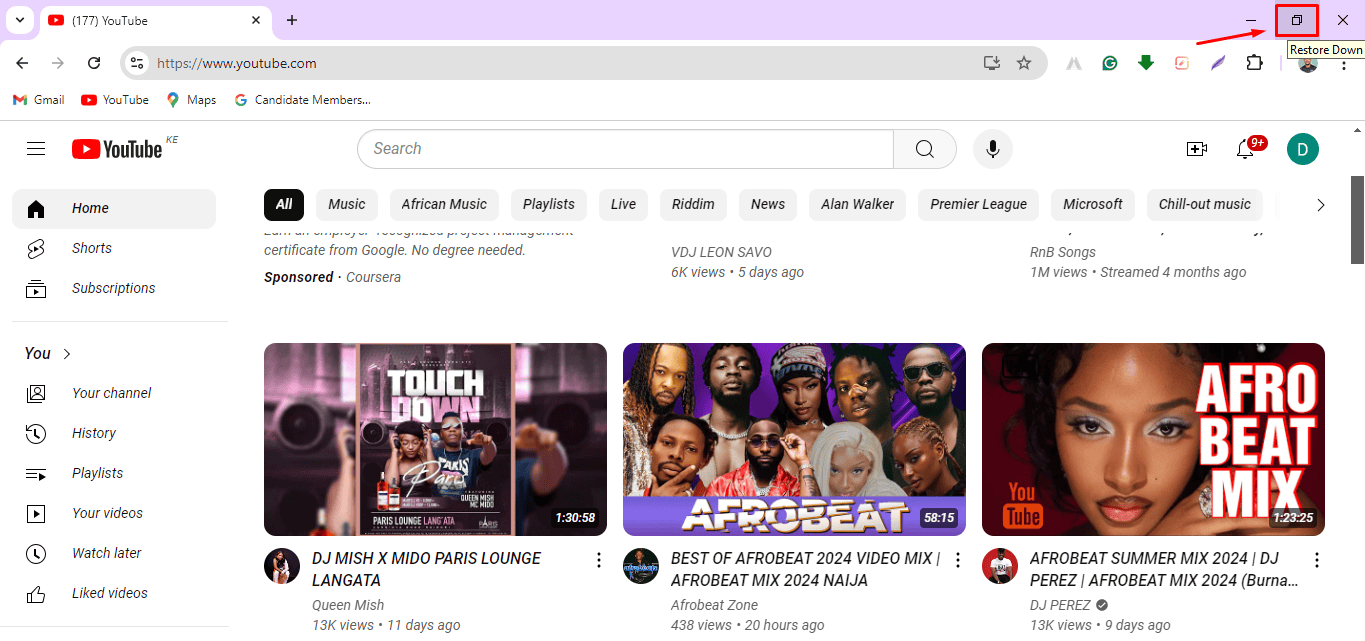Open VDJ LEON SAVO channel link

[x=721, y=252]
